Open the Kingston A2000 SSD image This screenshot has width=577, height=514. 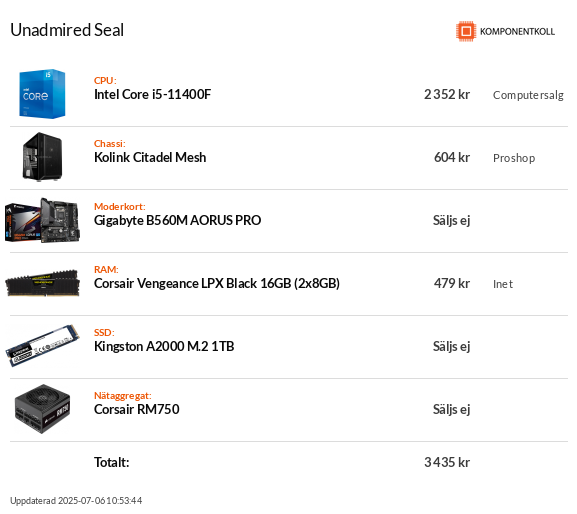(x=42, y=345)
